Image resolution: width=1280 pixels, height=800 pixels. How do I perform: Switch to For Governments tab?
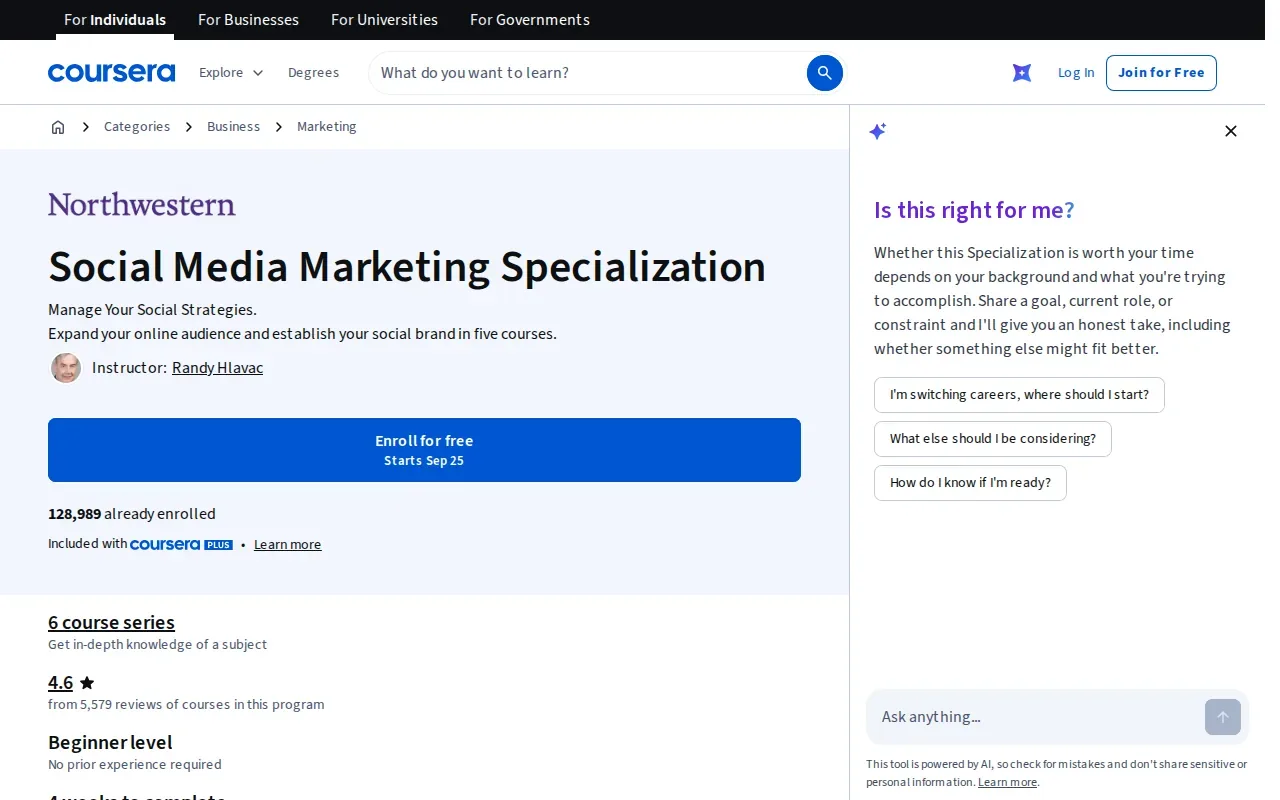click(x=530, y=20)
